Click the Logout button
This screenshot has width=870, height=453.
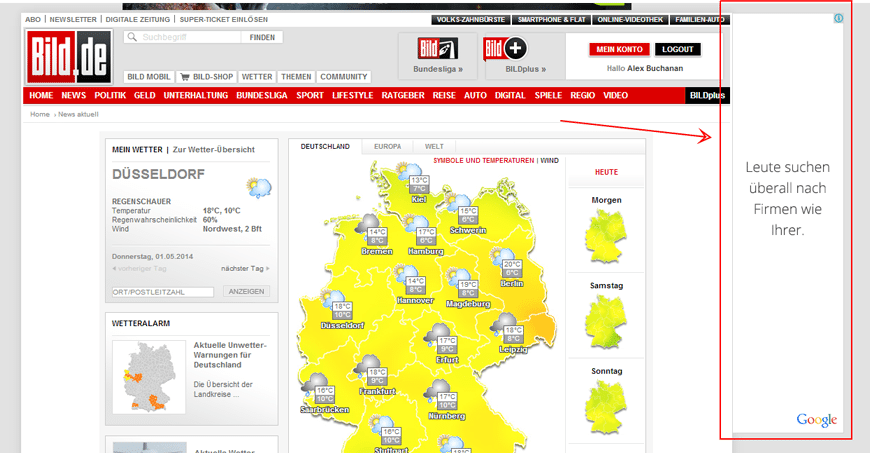680,49
